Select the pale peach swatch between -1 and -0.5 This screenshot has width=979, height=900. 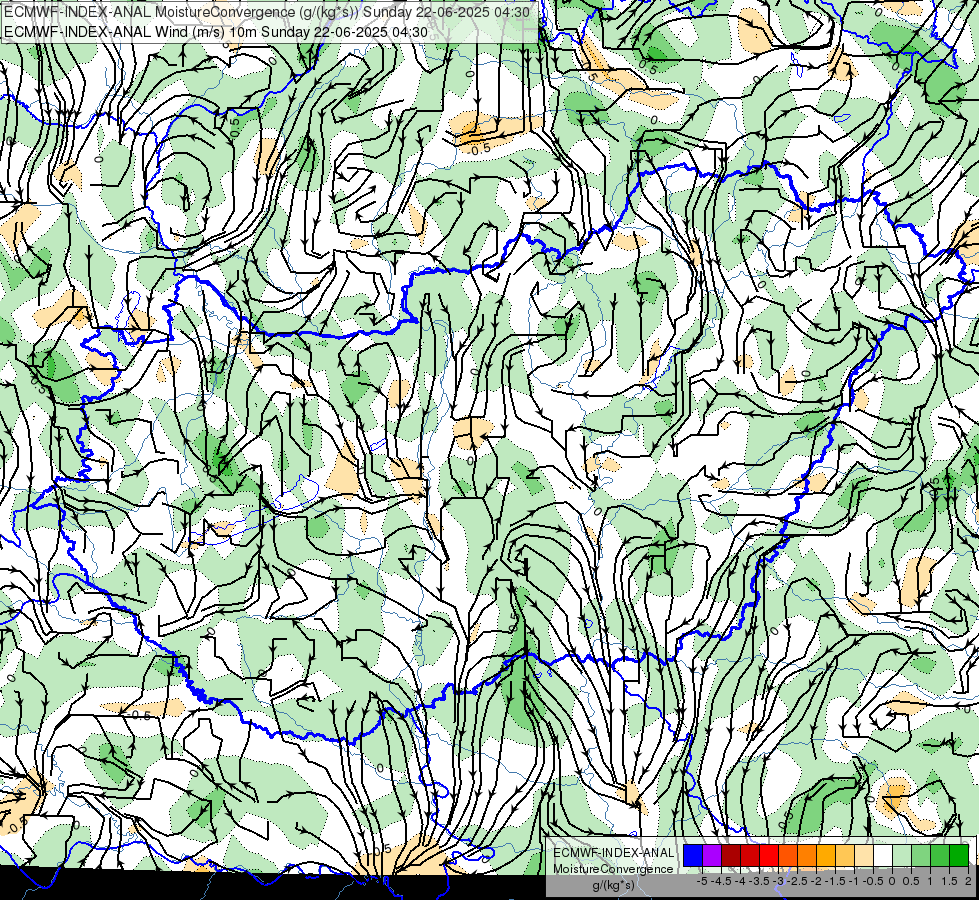pyautogui.click(x=864, y=856)
